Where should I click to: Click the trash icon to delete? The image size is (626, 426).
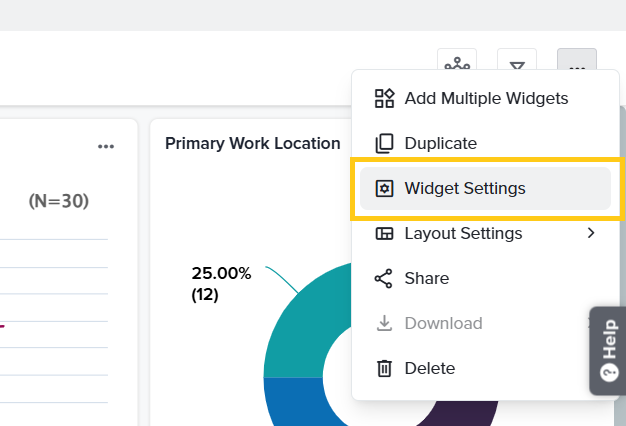[x=384, y=368]
